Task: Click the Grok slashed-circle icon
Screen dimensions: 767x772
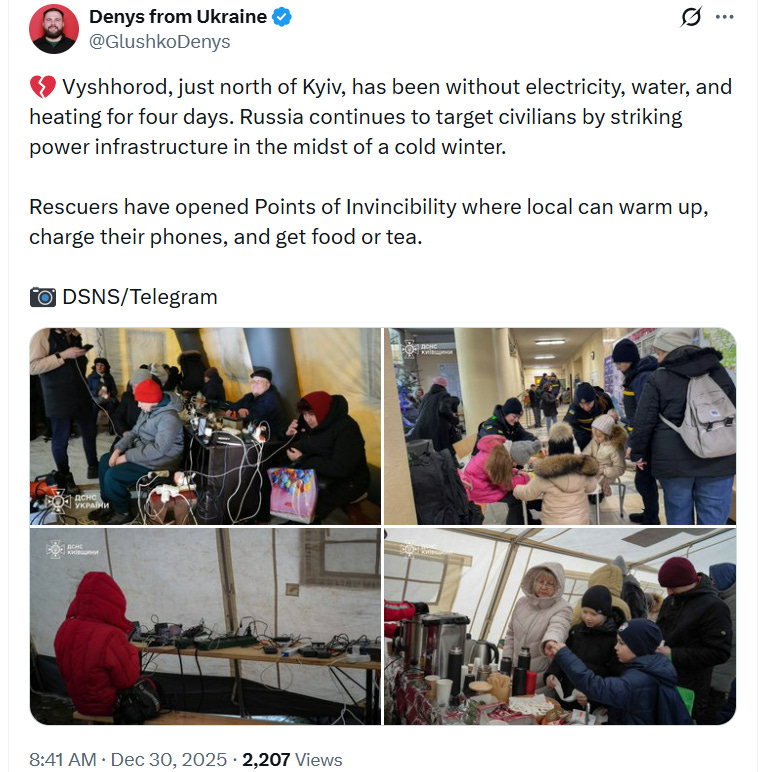Action: click(x=691, y=17)
